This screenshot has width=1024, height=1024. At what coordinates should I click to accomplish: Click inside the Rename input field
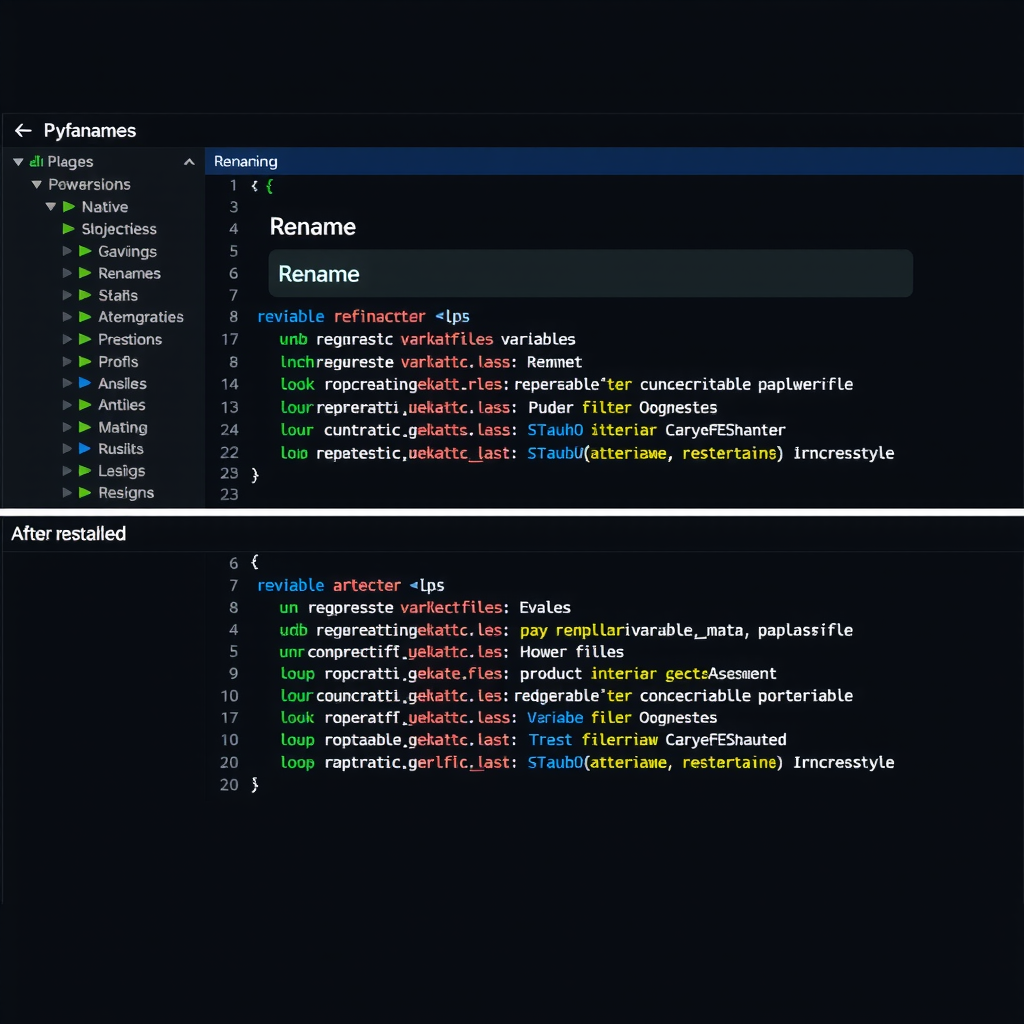590,273
